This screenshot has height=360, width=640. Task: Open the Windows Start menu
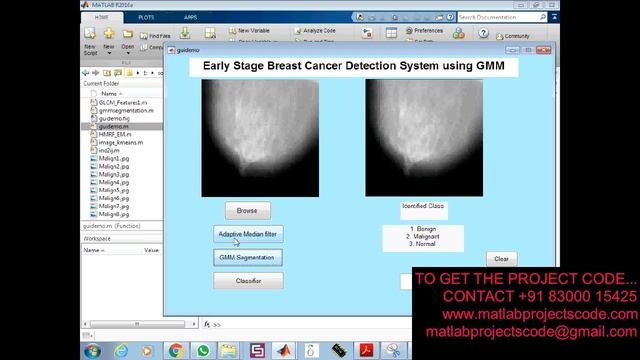pos(92,351)
